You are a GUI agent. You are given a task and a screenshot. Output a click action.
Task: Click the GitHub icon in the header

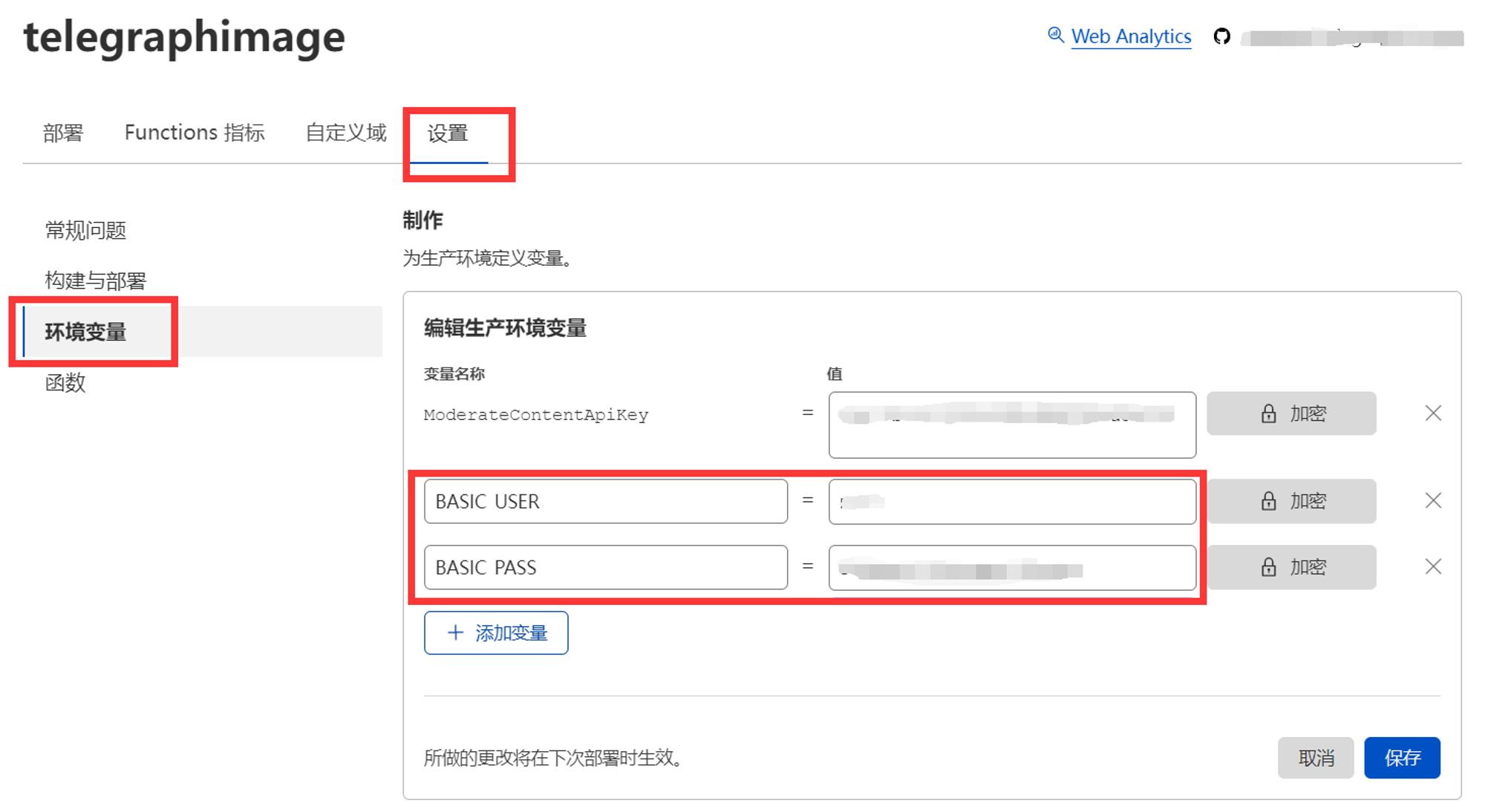point(1221,36)
